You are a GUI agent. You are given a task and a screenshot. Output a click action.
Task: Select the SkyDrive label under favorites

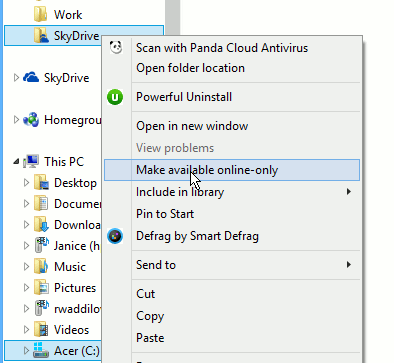tap(77, 36)
